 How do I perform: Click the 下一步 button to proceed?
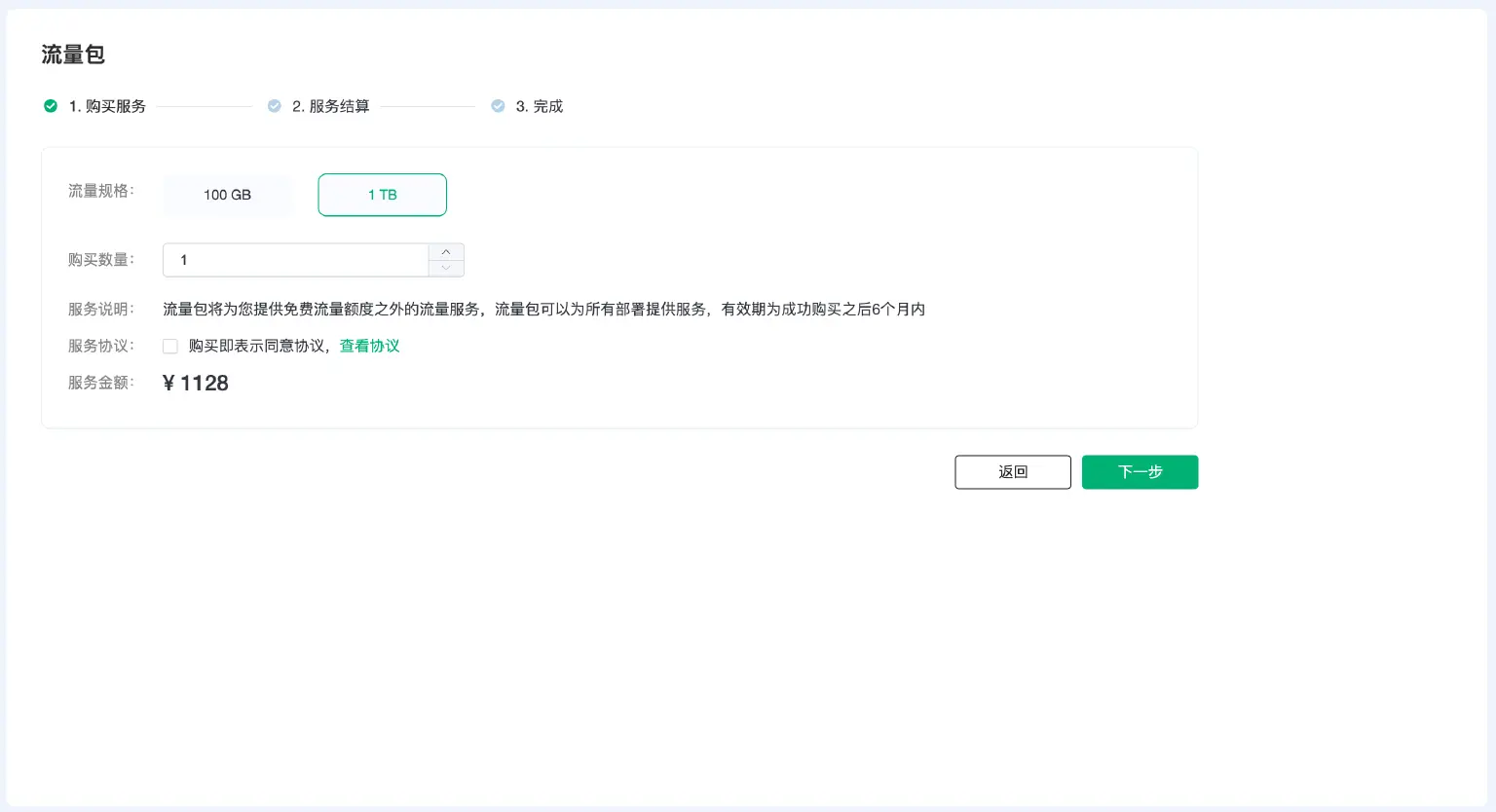point(1140,471)
